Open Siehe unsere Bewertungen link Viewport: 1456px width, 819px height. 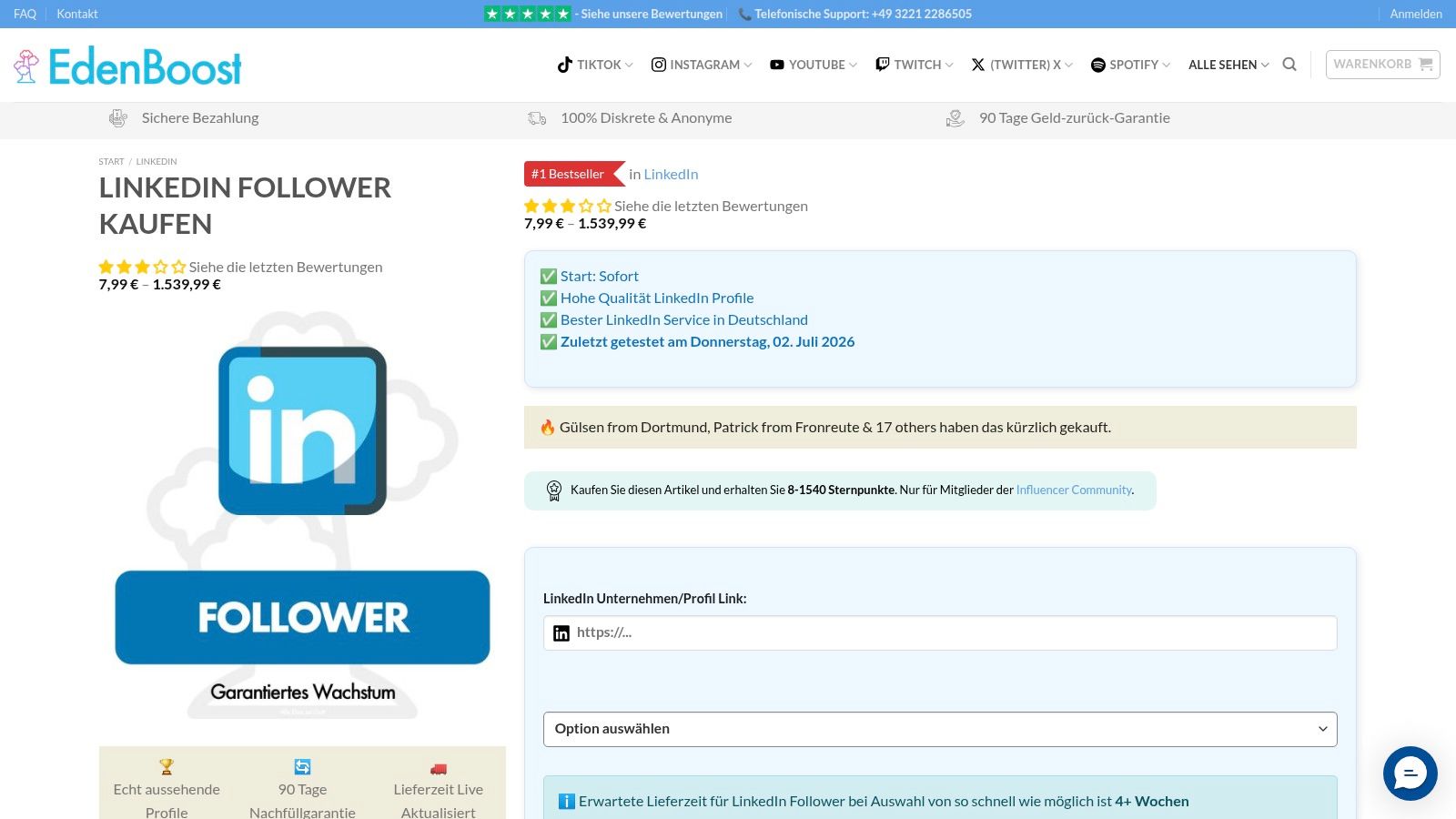(x=652, y=14)
